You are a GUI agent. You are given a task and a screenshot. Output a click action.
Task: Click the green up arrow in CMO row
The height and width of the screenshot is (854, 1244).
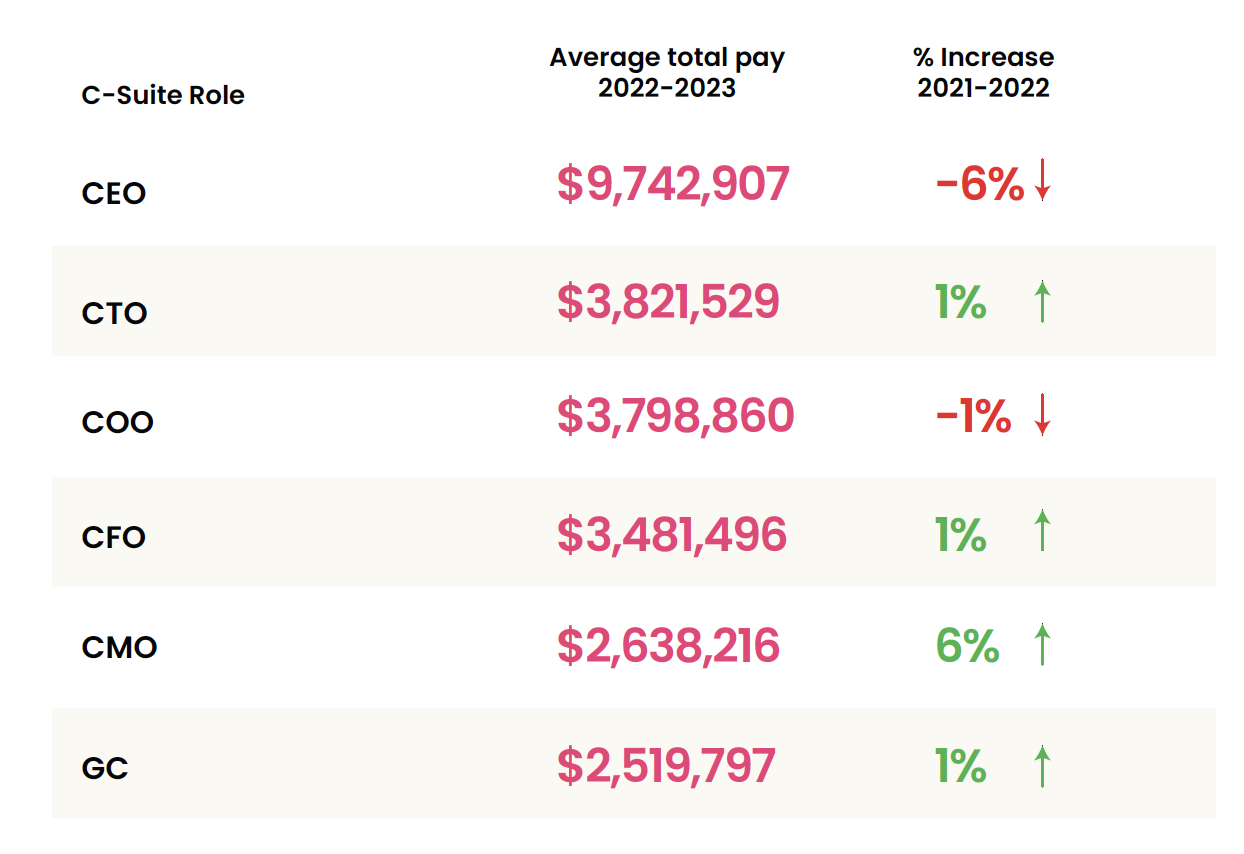1042,645
